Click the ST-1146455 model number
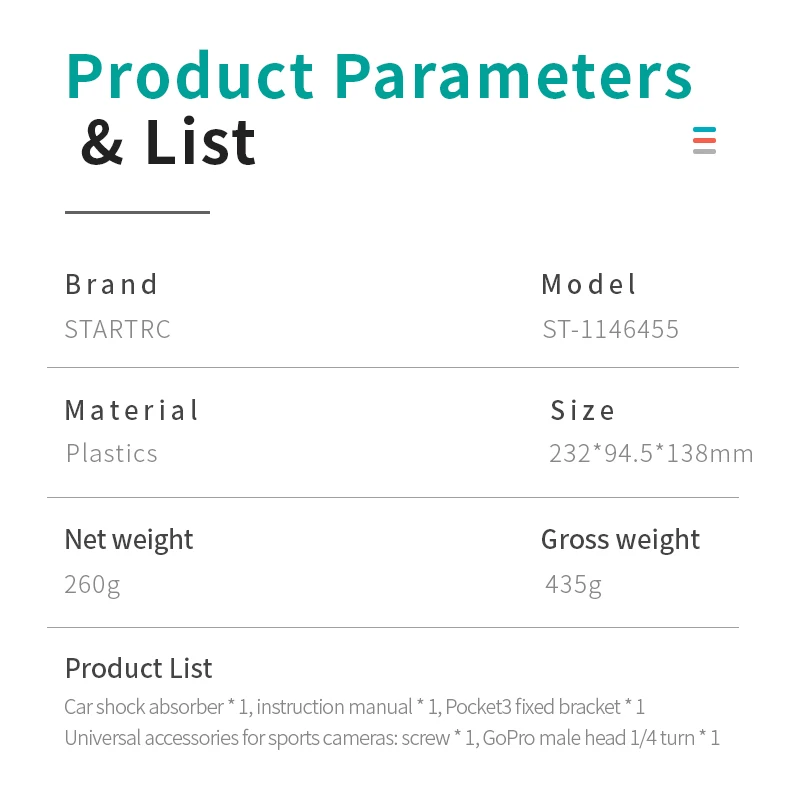 610,329
